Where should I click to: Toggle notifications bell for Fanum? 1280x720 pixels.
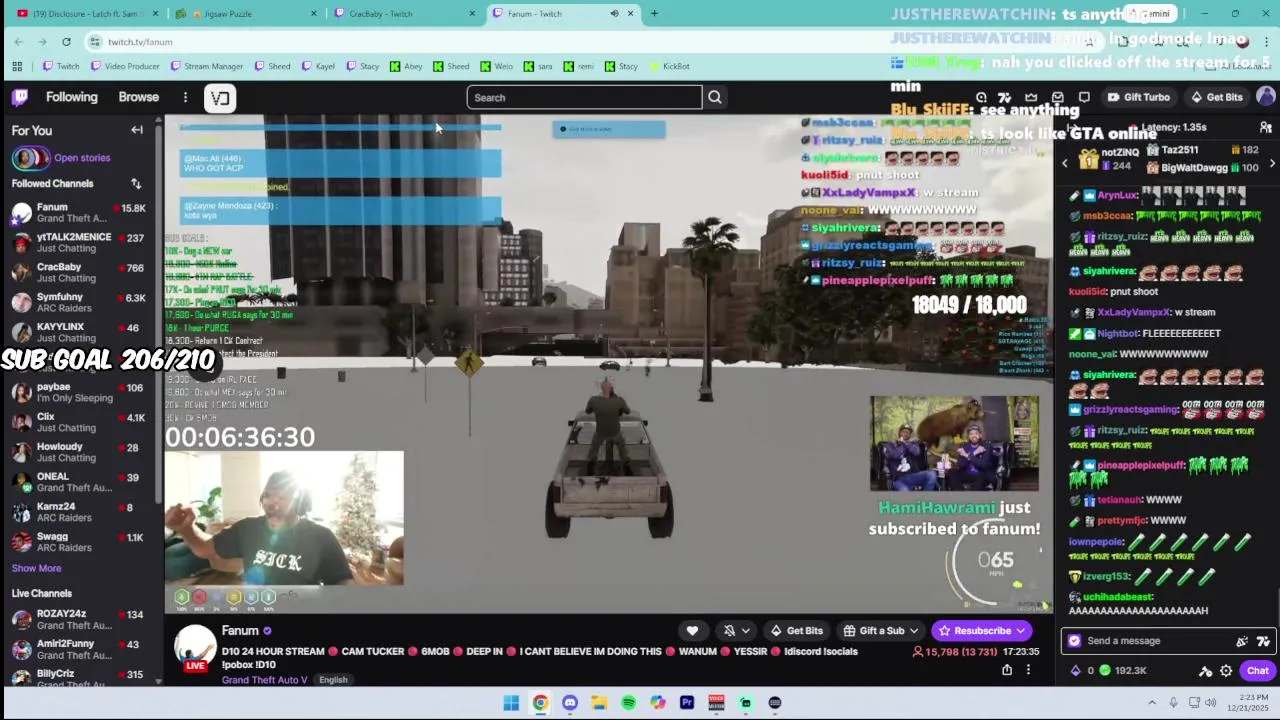[x=735, y=631]
